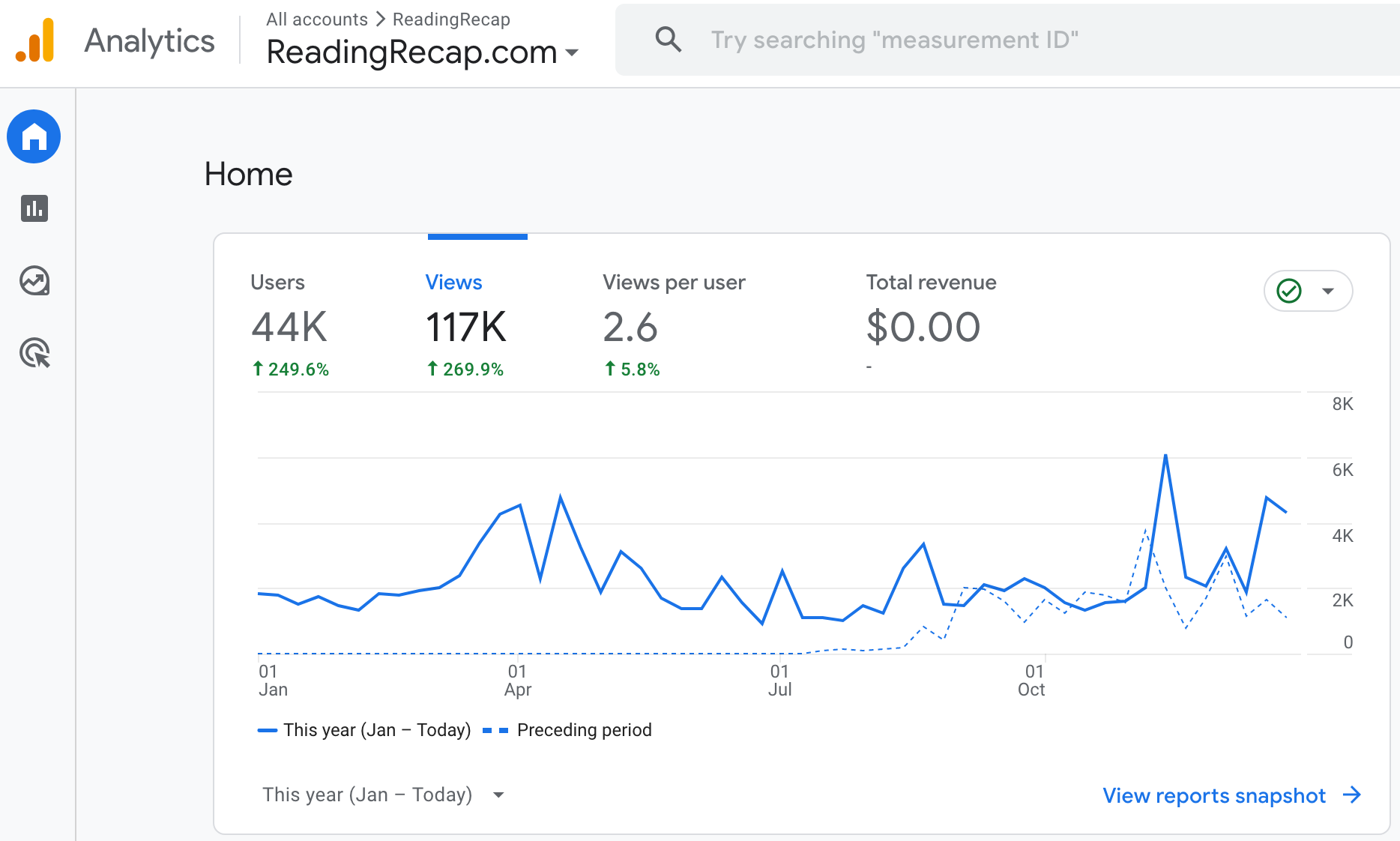The width and height of the screenshot is (1400, 841).
Task: Click the This year legend entry below the chart
Action: (364, 730)
